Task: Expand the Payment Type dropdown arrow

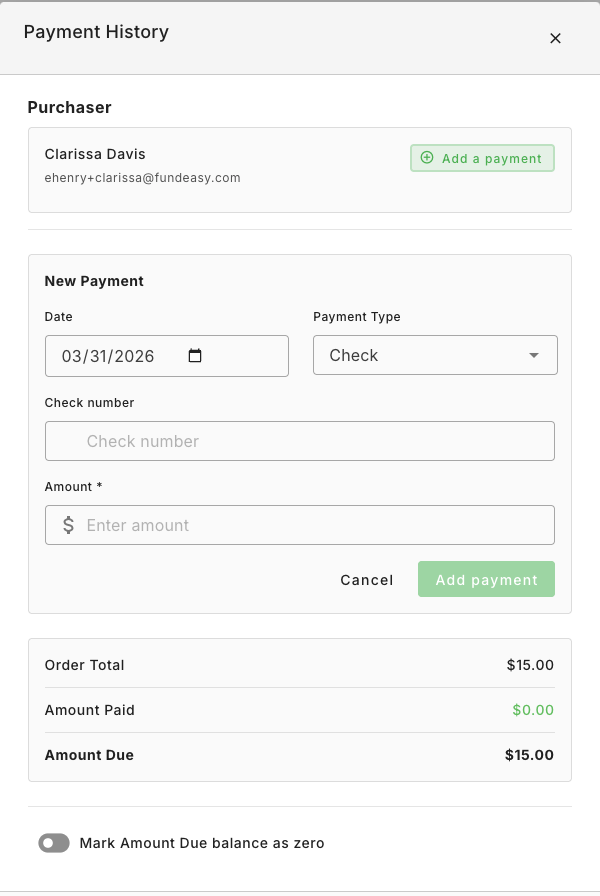Action: click(x=534, y=355)
